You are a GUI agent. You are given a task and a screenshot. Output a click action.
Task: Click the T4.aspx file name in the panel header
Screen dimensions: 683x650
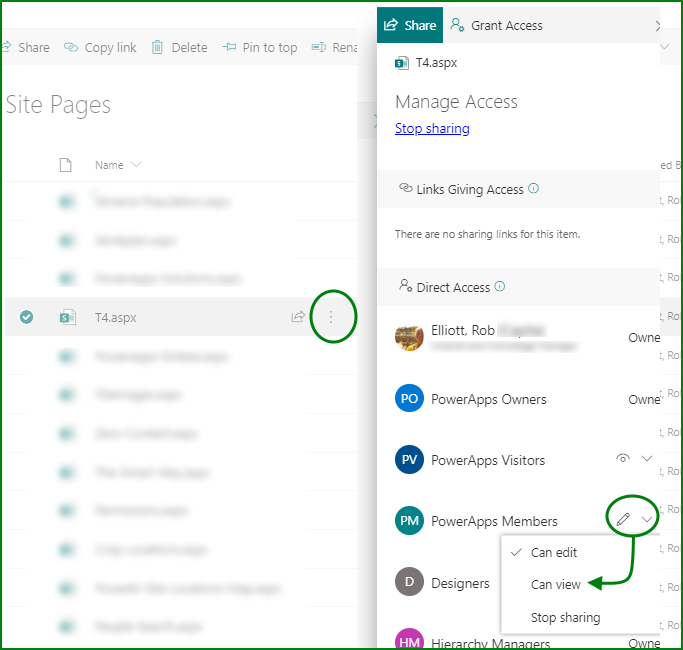tap(436, 63)
